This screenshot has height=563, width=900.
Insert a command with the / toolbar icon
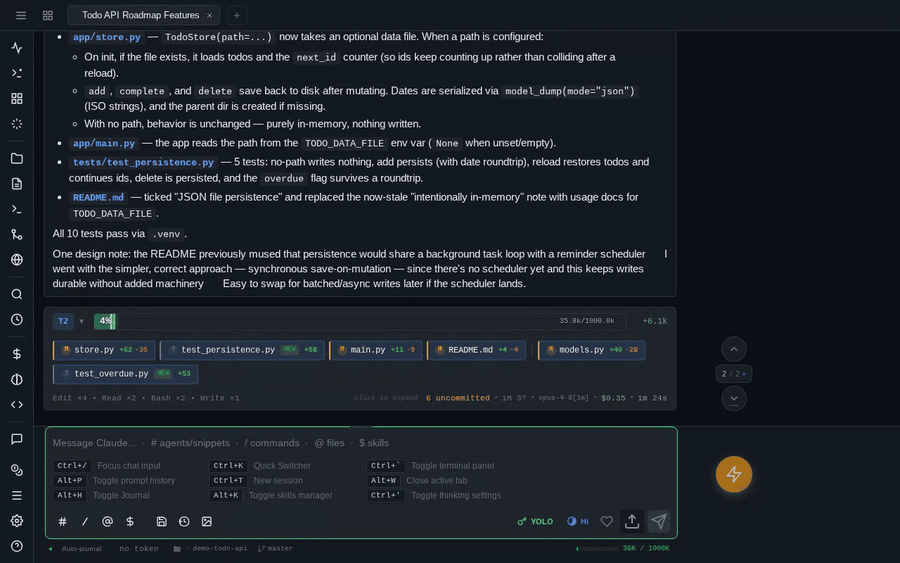click(85, 522)
